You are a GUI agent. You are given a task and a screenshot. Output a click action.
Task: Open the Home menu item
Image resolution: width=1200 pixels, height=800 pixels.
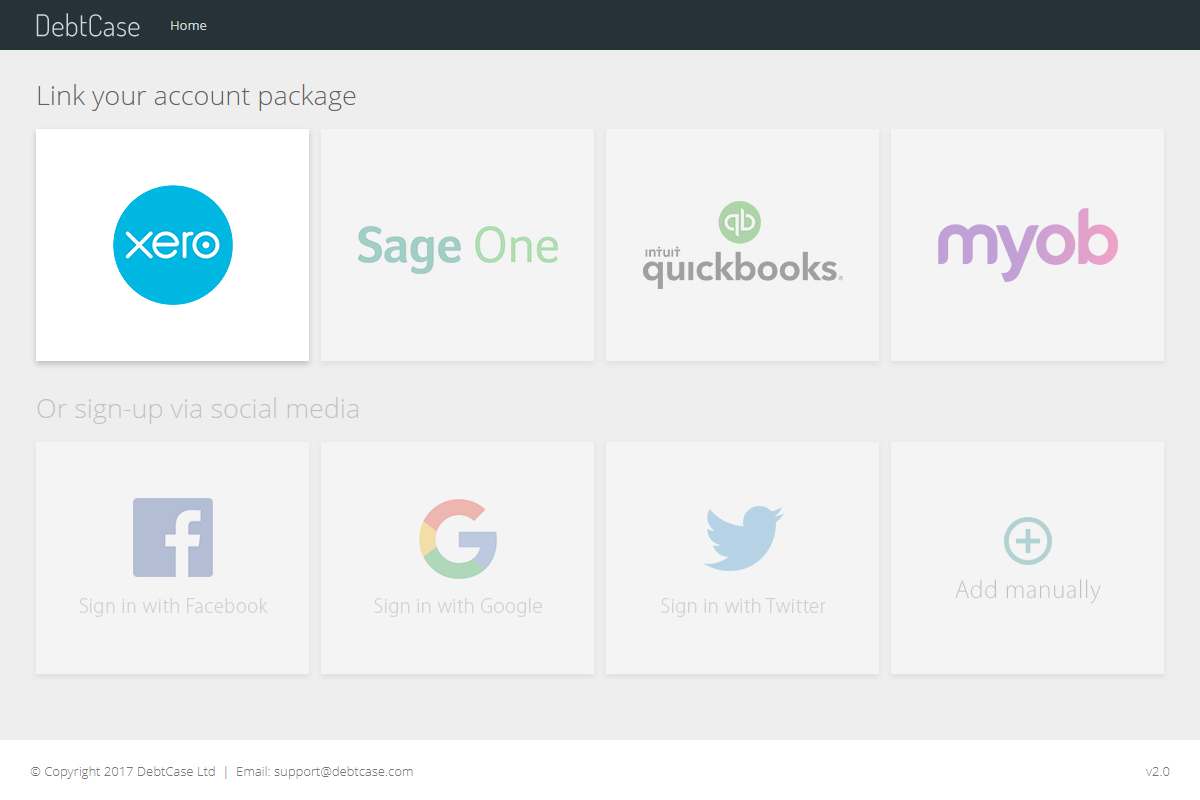click(x=188, y=25)
